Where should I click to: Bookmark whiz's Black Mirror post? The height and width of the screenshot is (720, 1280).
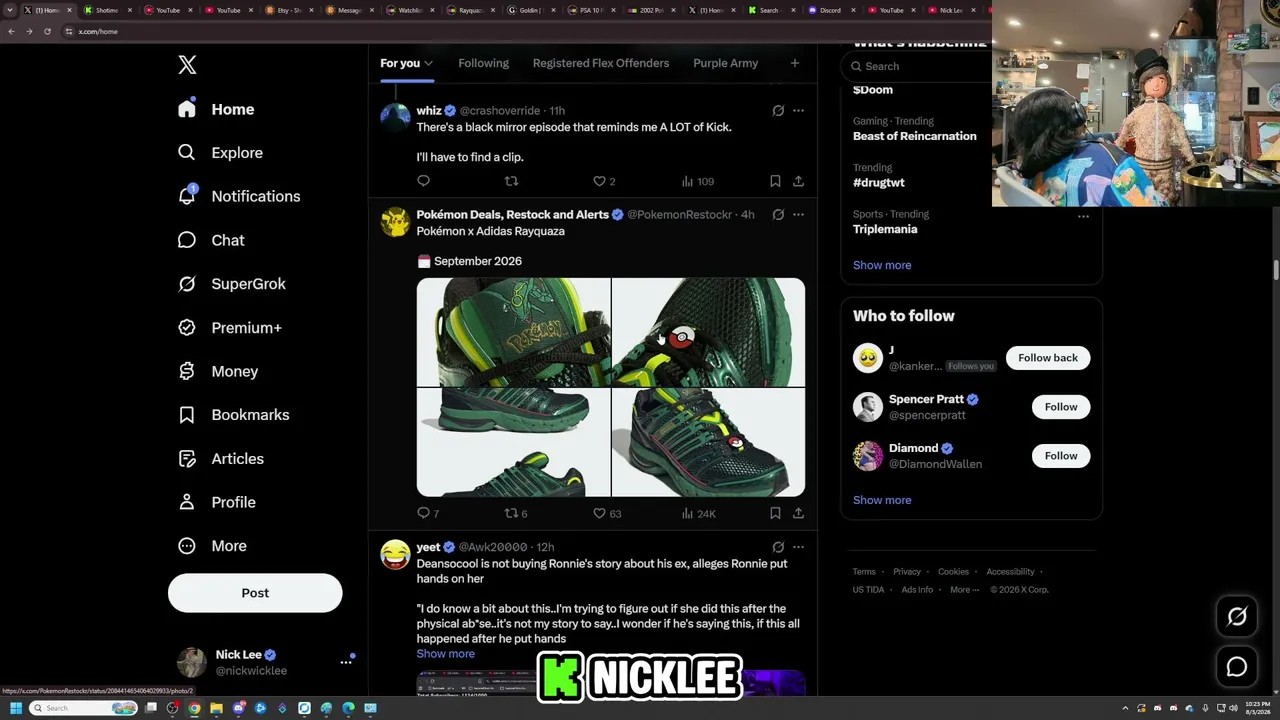tap(775, 181)
